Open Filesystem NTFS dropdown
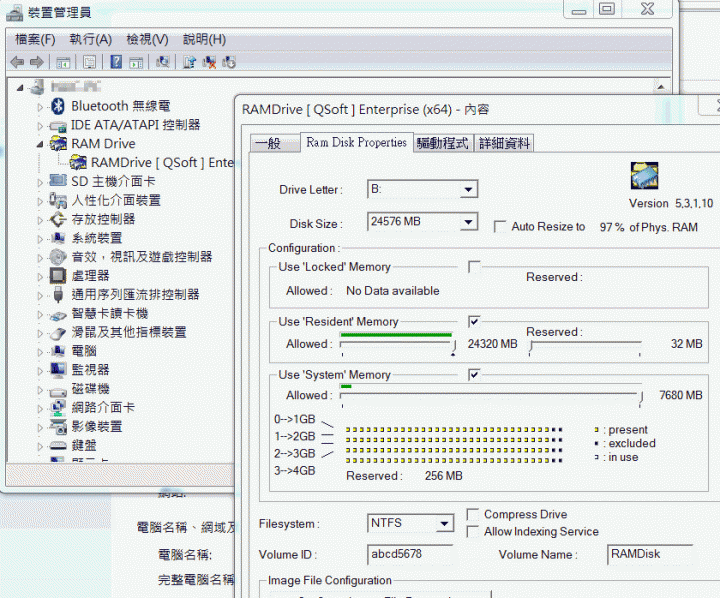 coord(444,523)
